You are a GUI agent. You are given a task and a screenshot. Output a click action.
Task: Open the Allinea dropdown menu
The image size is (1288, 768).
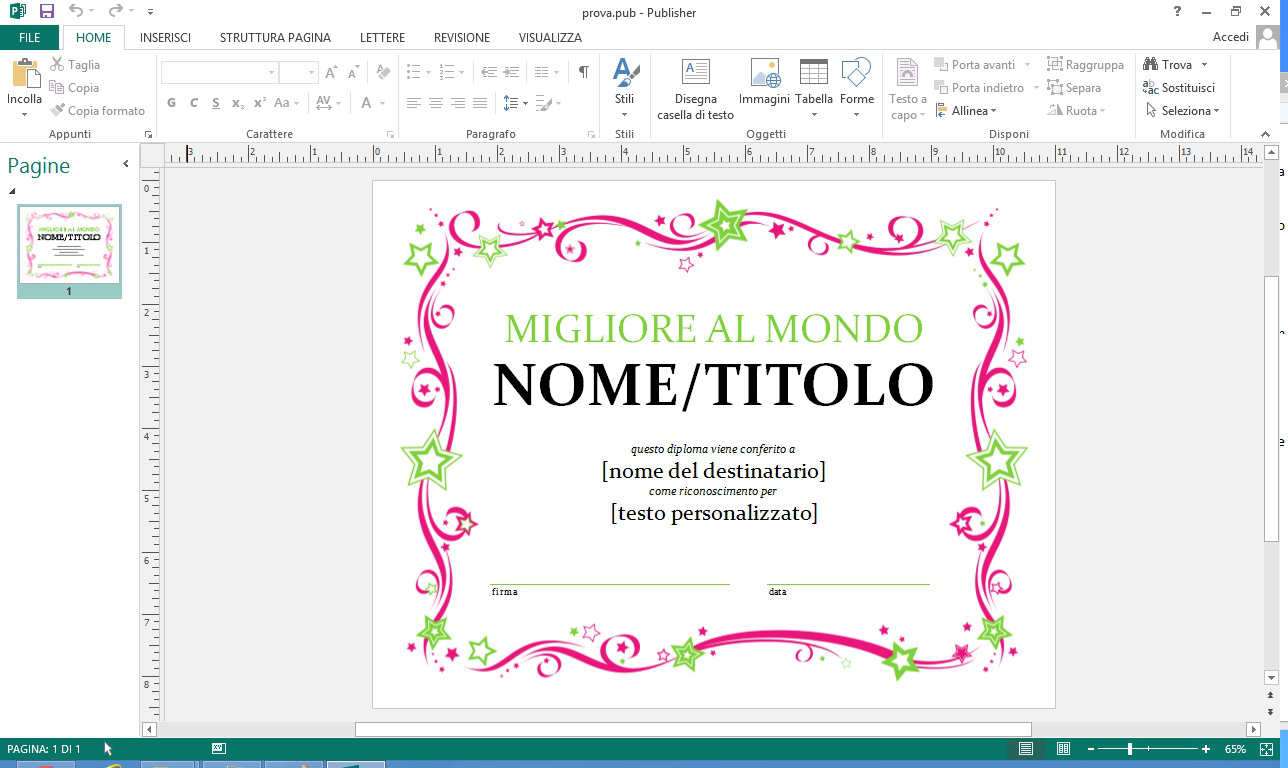(968, 111)
